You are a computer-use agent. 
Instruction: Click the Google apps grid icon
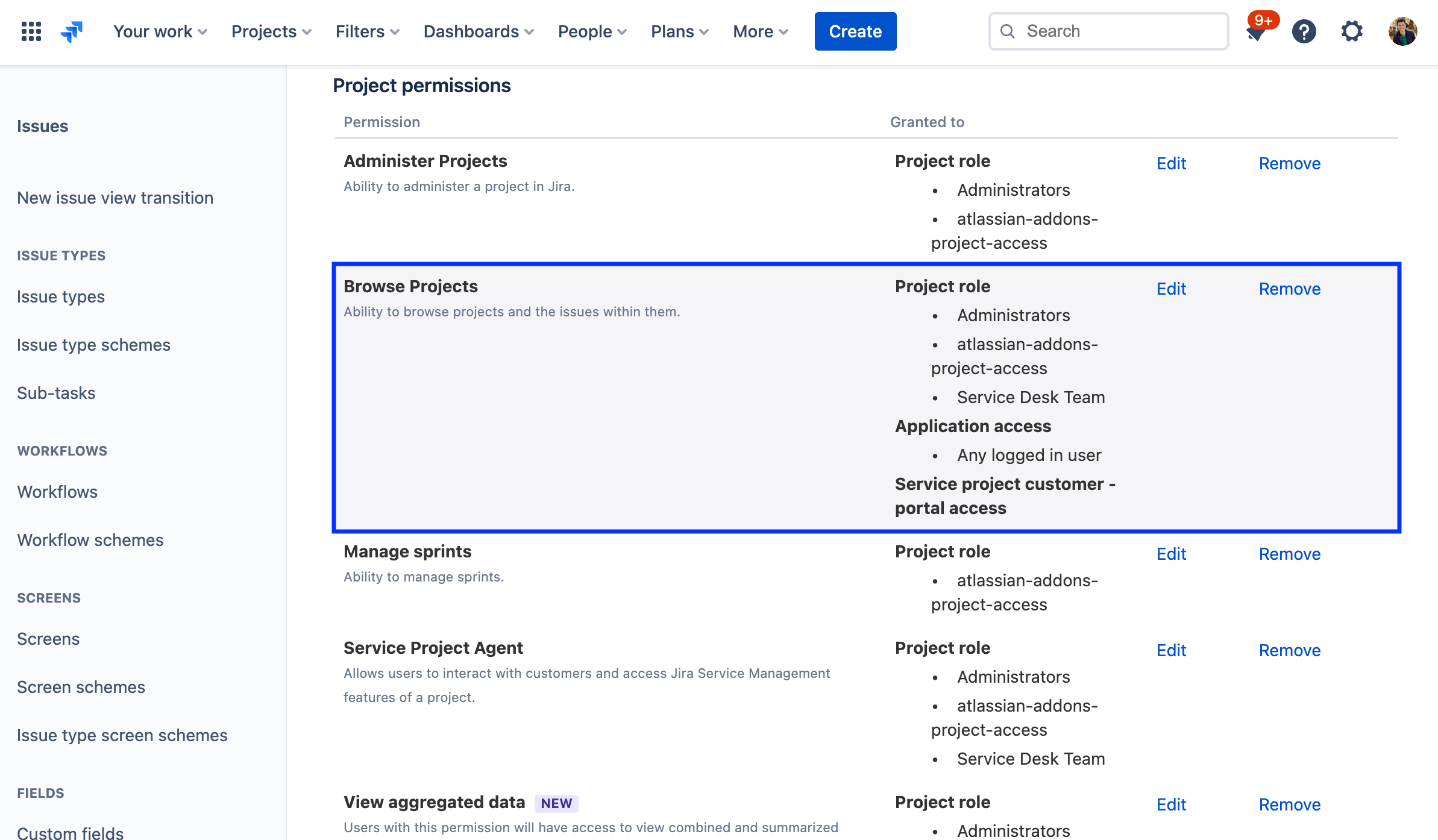(29, 31)
